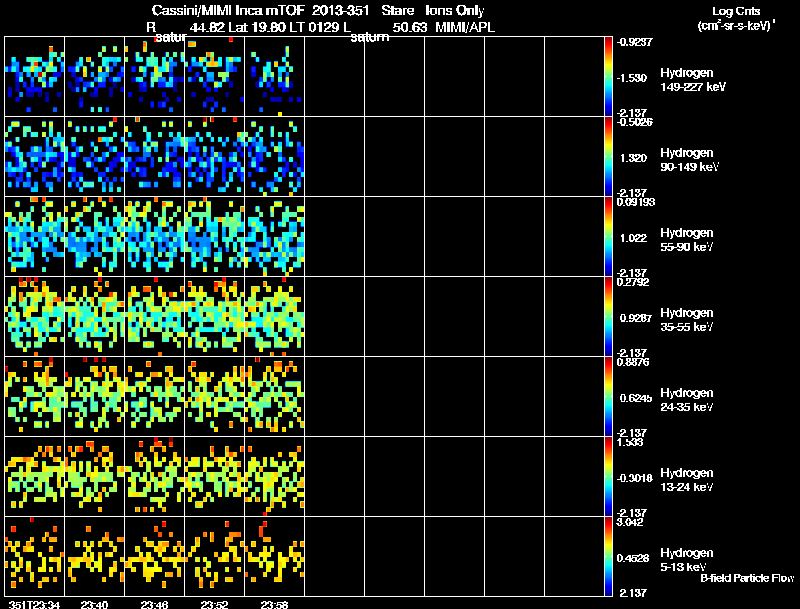Image resolution: width=800 pixels, height=609 pixels.
Task: Click the color bar for Hydrogen 149-227 keV
Action: click(608, 77)
